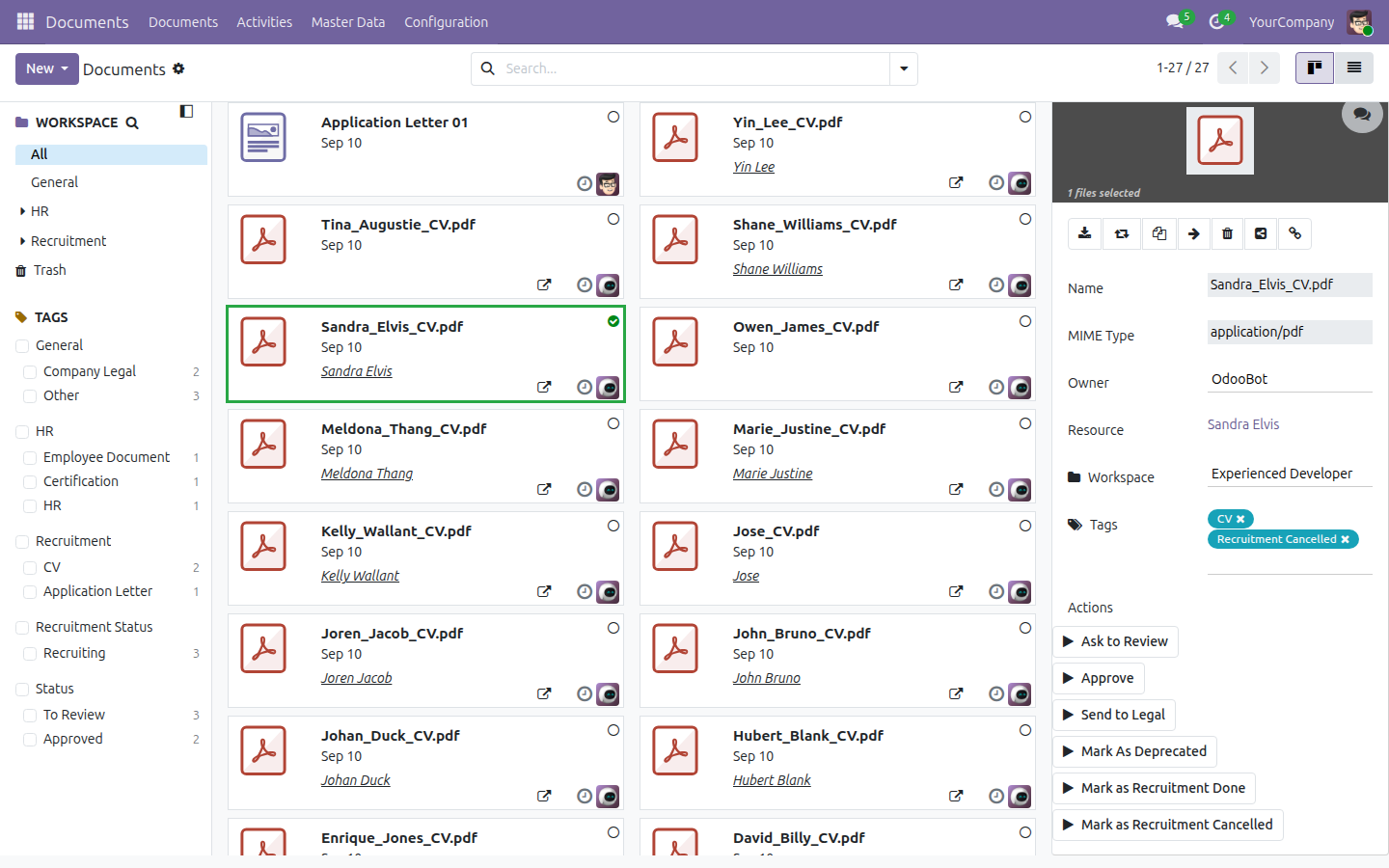Open the apps grid menu
The image size is (1389, 868).
[x=25, y=21]
